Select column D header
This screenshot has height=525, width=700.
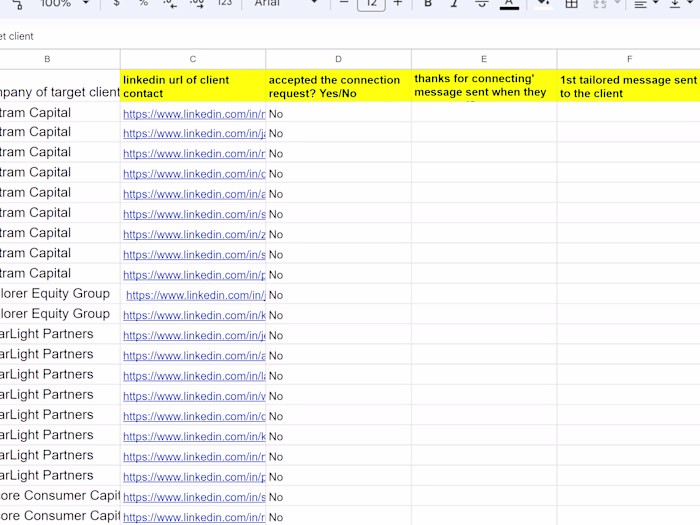tap(338, 59)
